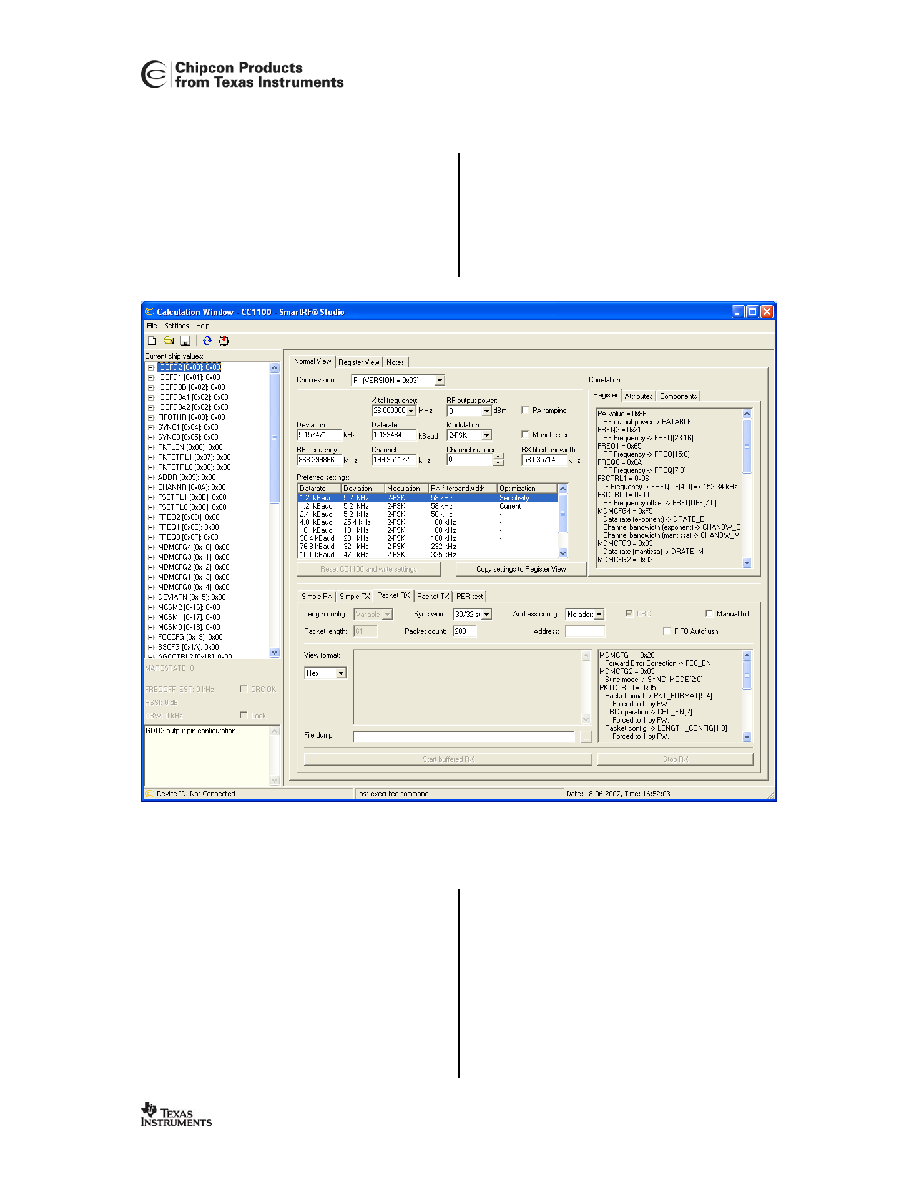Open the chip revision VERSION dropdown
The image size is (918, 1188).
click(x=439, y=380)
